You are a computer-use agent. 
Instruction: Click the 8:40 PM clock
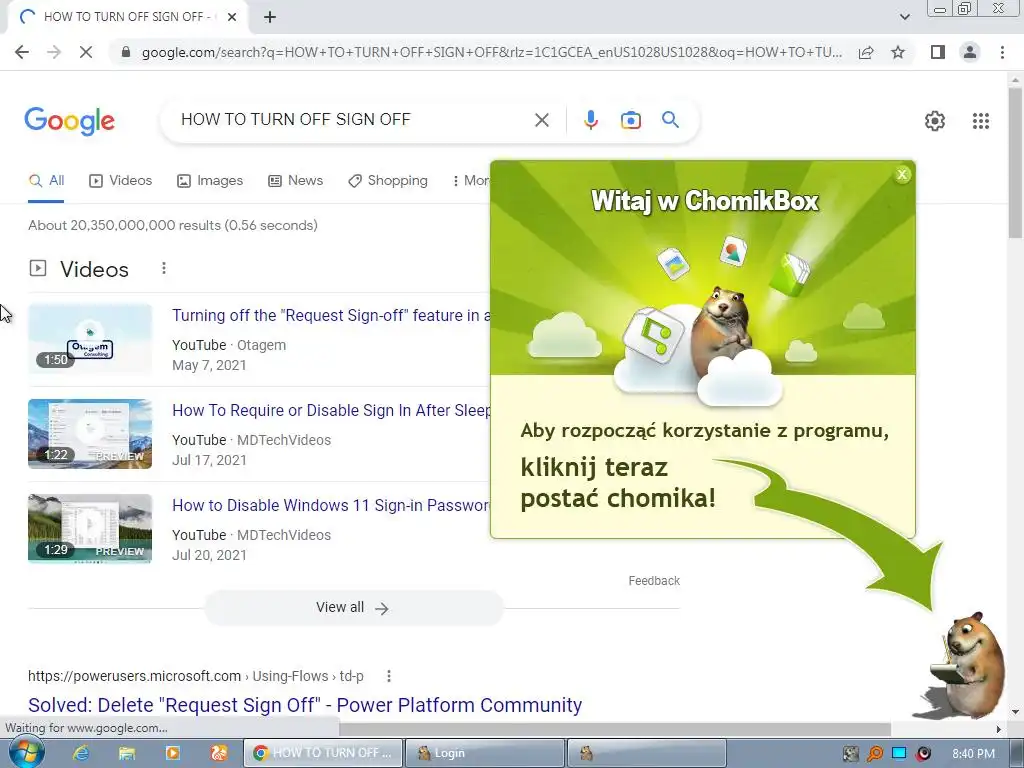click(x=973, y=754)
